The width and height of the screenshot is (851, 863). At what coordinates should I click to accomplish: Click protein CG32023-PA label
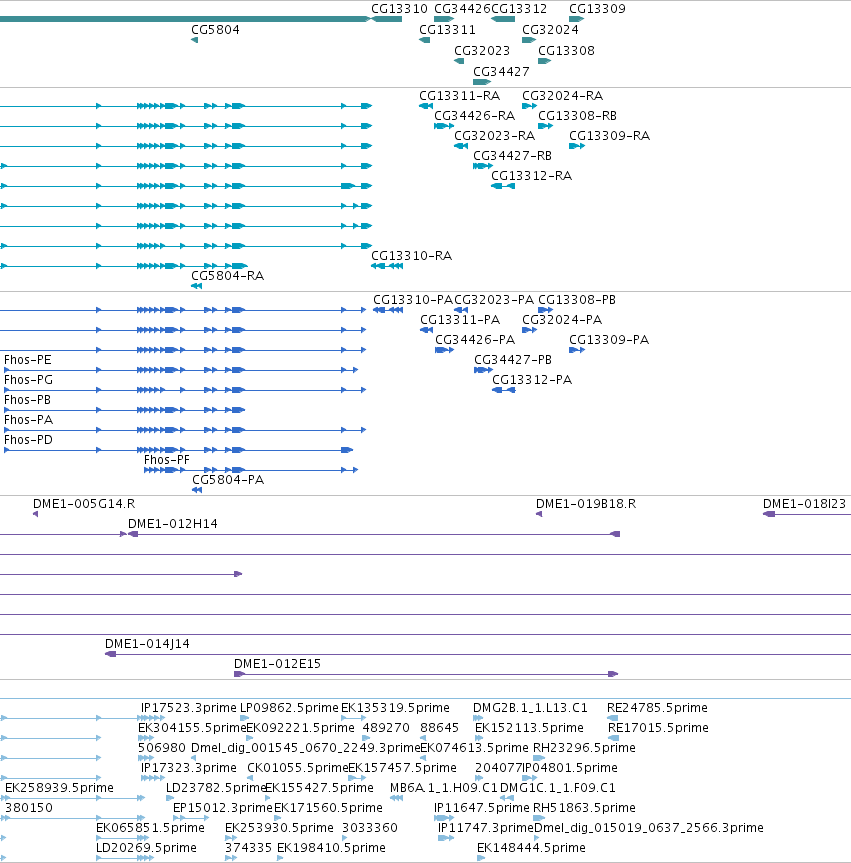(x=494, y=300)
